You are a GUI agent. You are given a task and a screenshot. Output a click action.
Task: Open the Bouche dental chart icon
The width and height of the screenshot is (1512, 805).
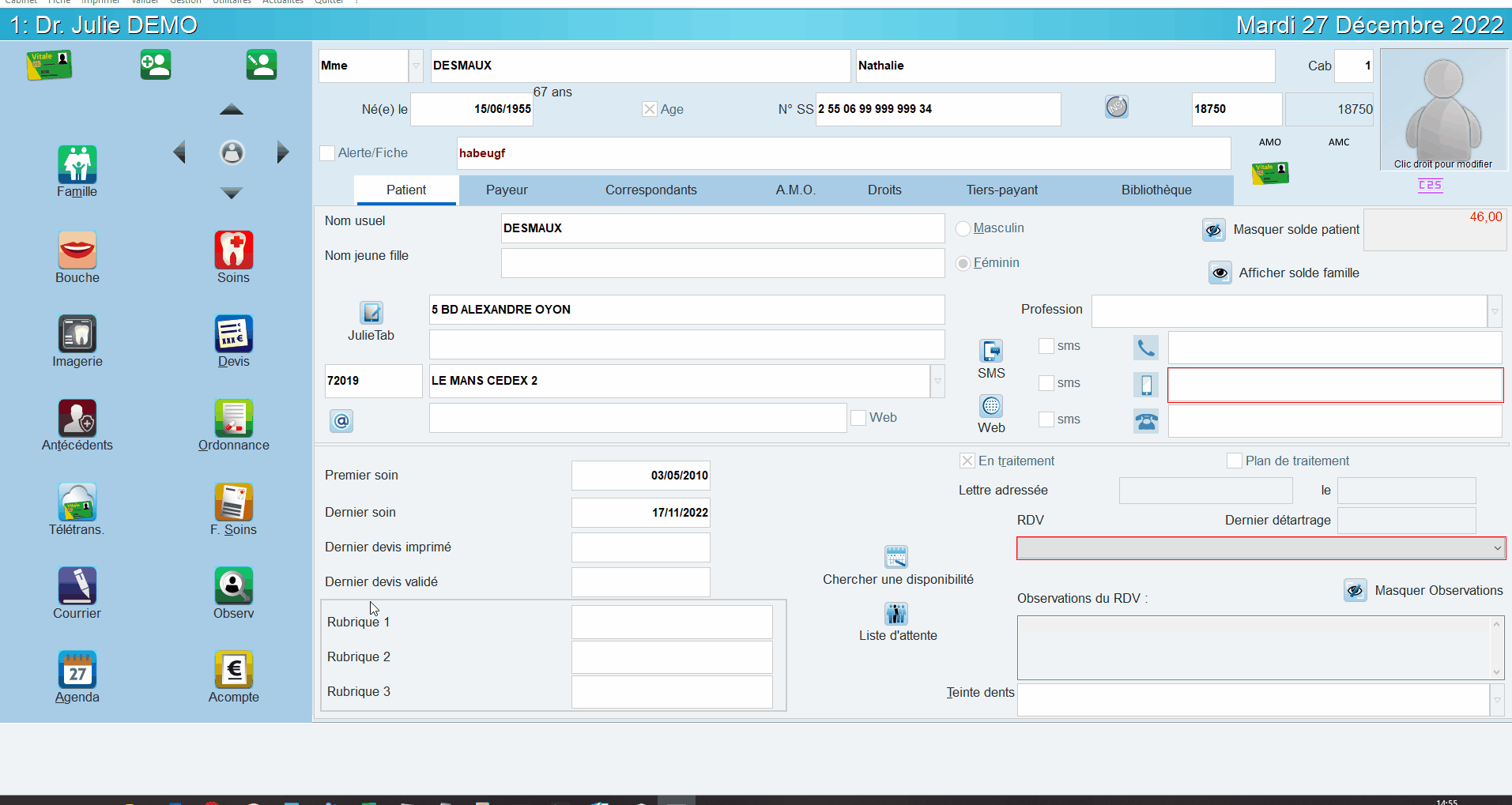click(77, 250)
